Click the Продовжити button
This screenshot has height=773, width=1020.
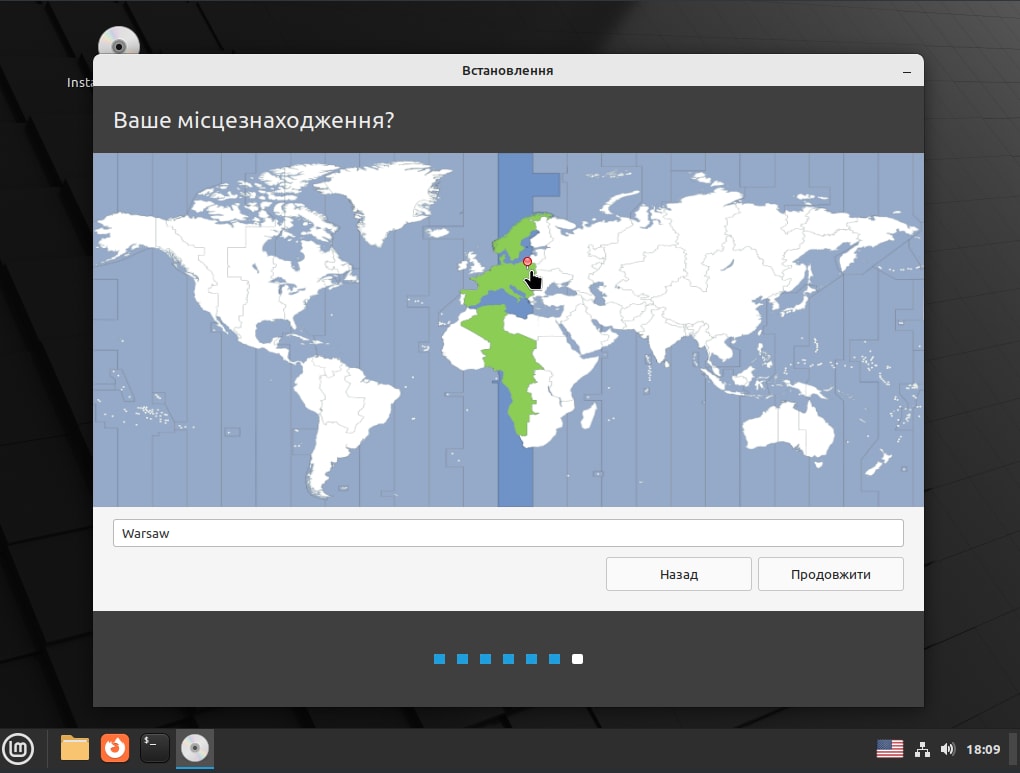831,574
